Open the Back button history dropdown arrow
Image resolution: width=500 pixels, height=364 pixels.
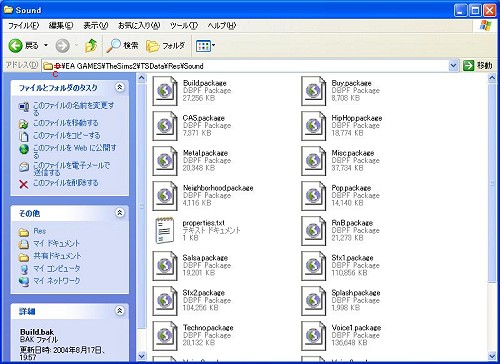tap(46, 45)
